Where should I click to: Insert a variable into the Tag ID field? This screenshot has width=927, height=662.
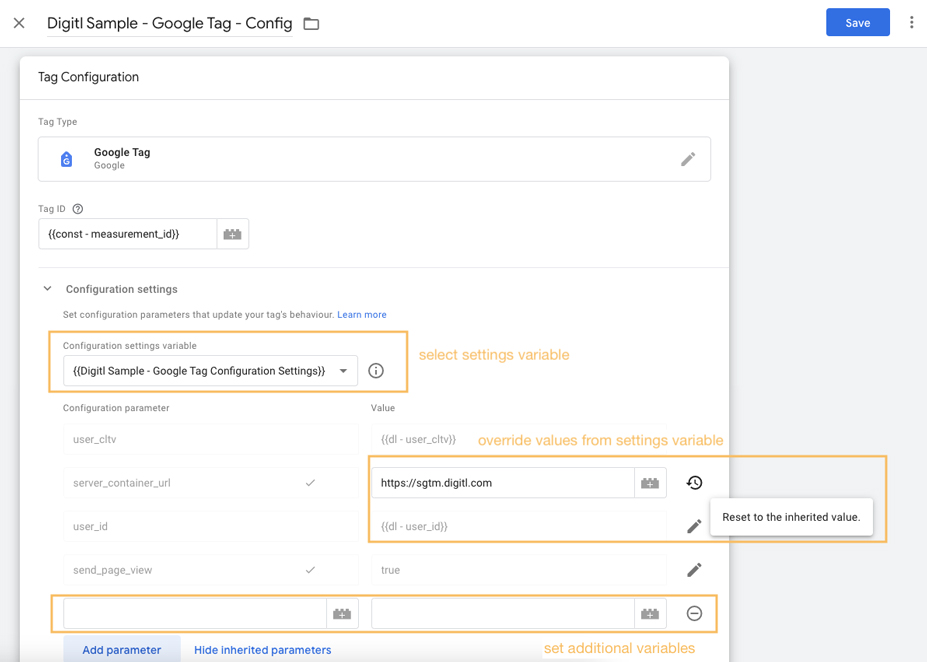(232, 234)
